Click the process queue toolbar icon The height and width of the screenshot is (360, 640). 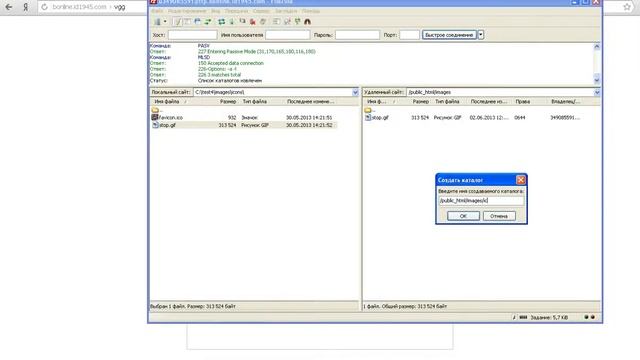[232, 22]
